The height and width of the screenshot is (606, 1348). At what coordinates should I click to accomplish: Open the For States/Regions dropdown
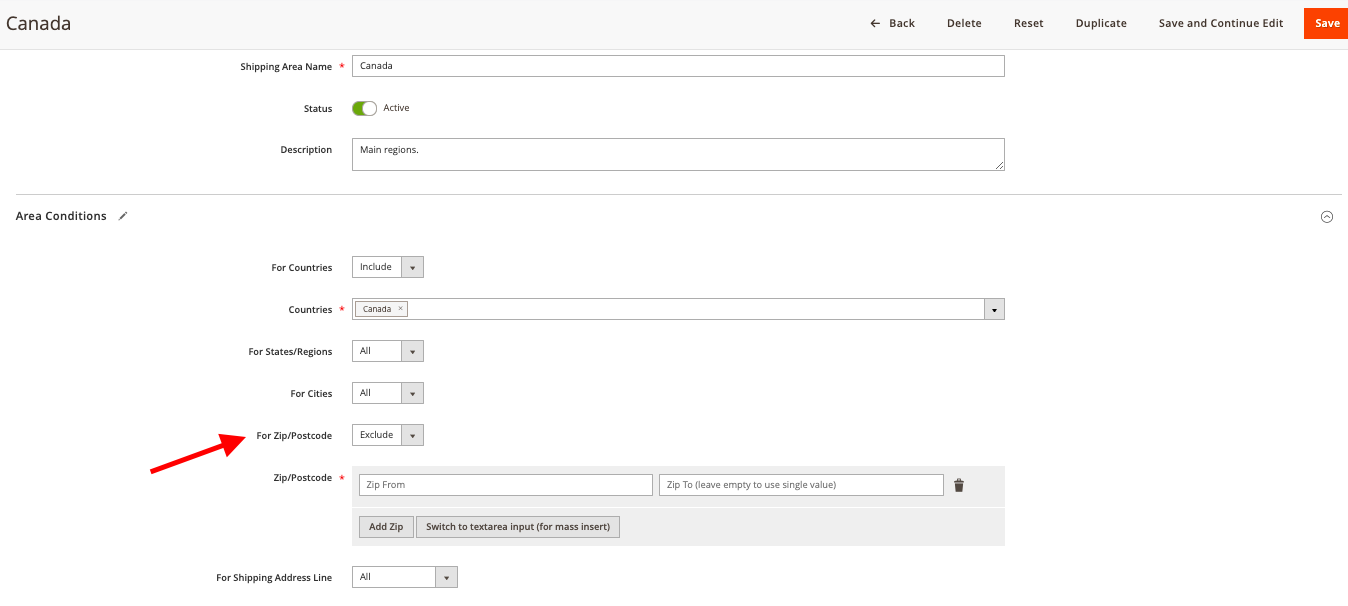[388, 351]
